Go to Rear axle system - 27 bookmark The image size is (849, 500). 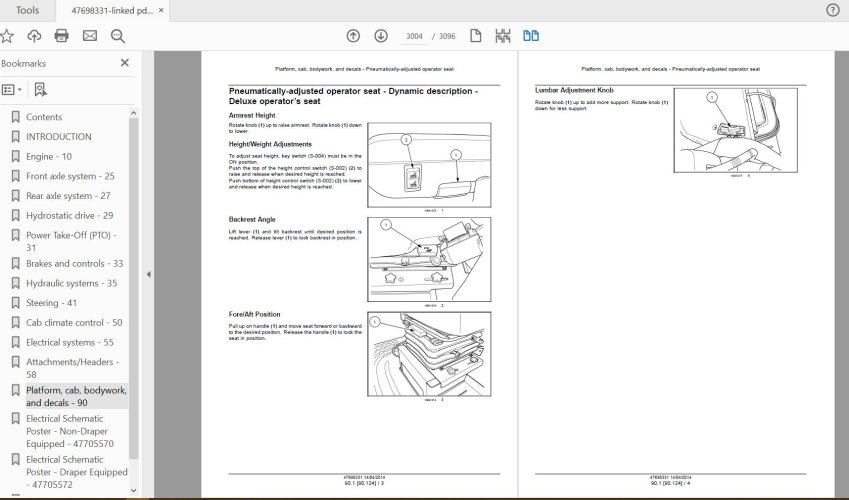point(68,196)
